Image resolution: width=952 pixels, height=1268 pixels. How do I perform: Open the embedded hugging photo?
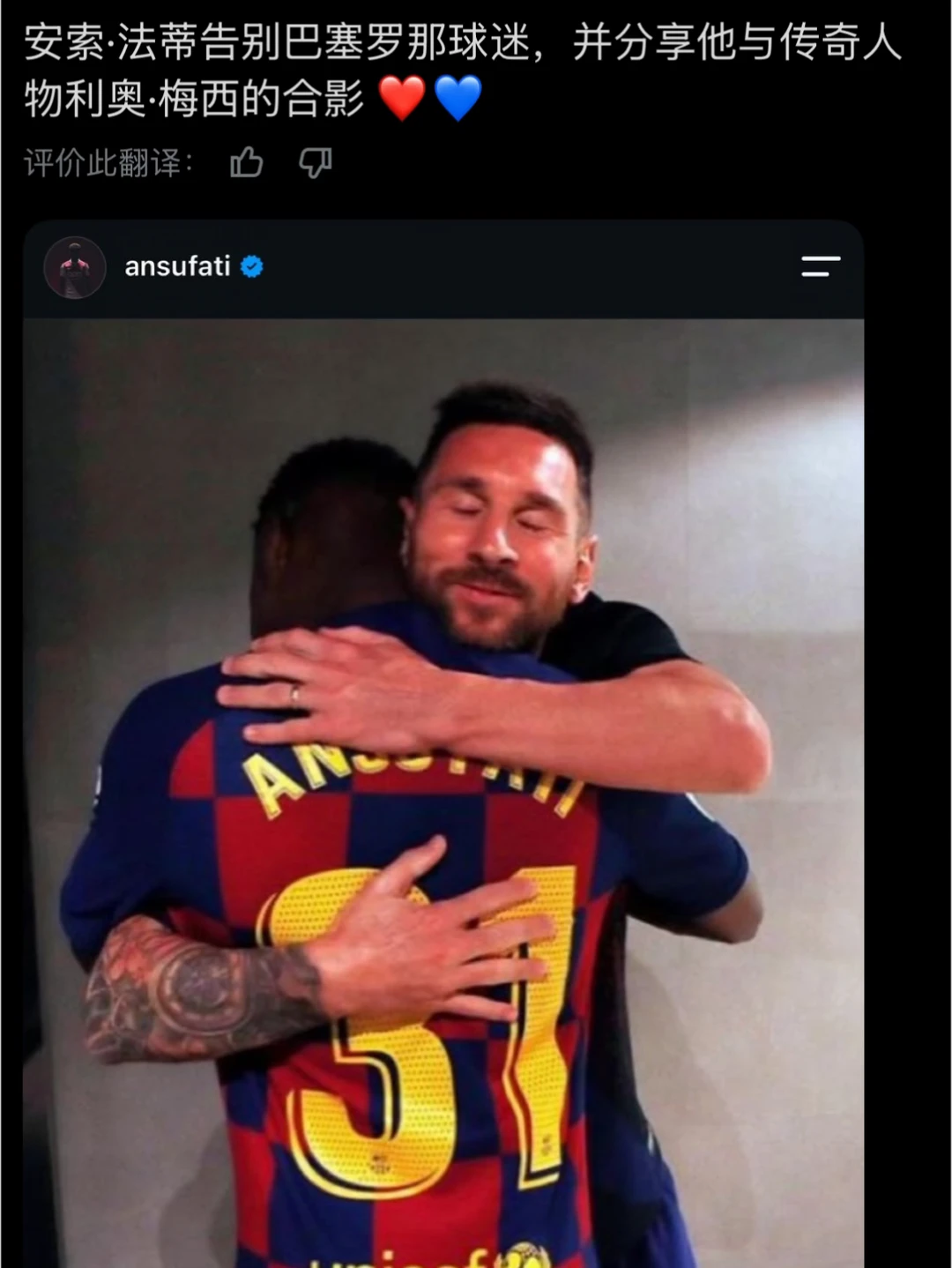(443, 793)
